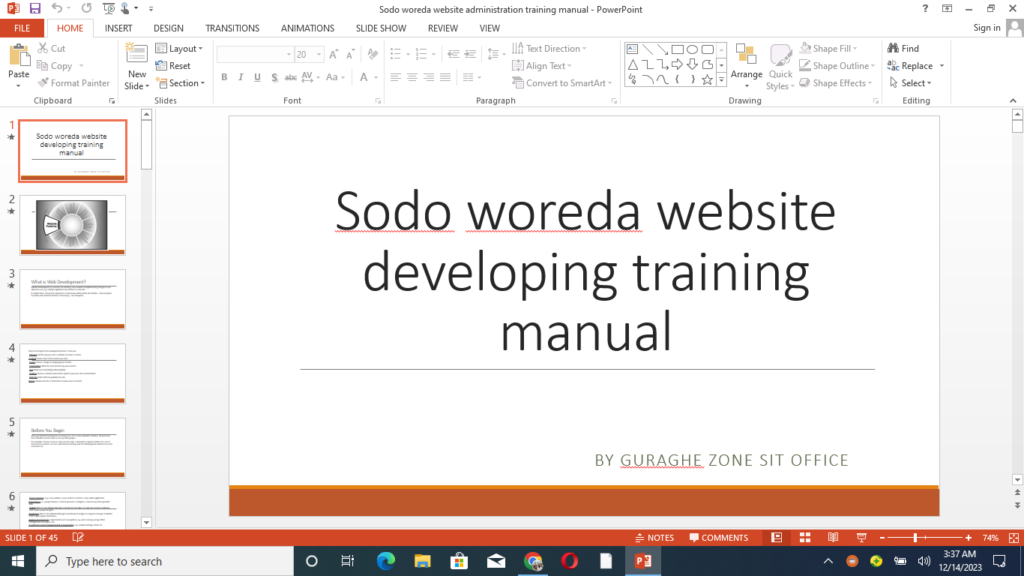Toggle the Notes pane
1024x576 pixels.
tap(653, 537)
